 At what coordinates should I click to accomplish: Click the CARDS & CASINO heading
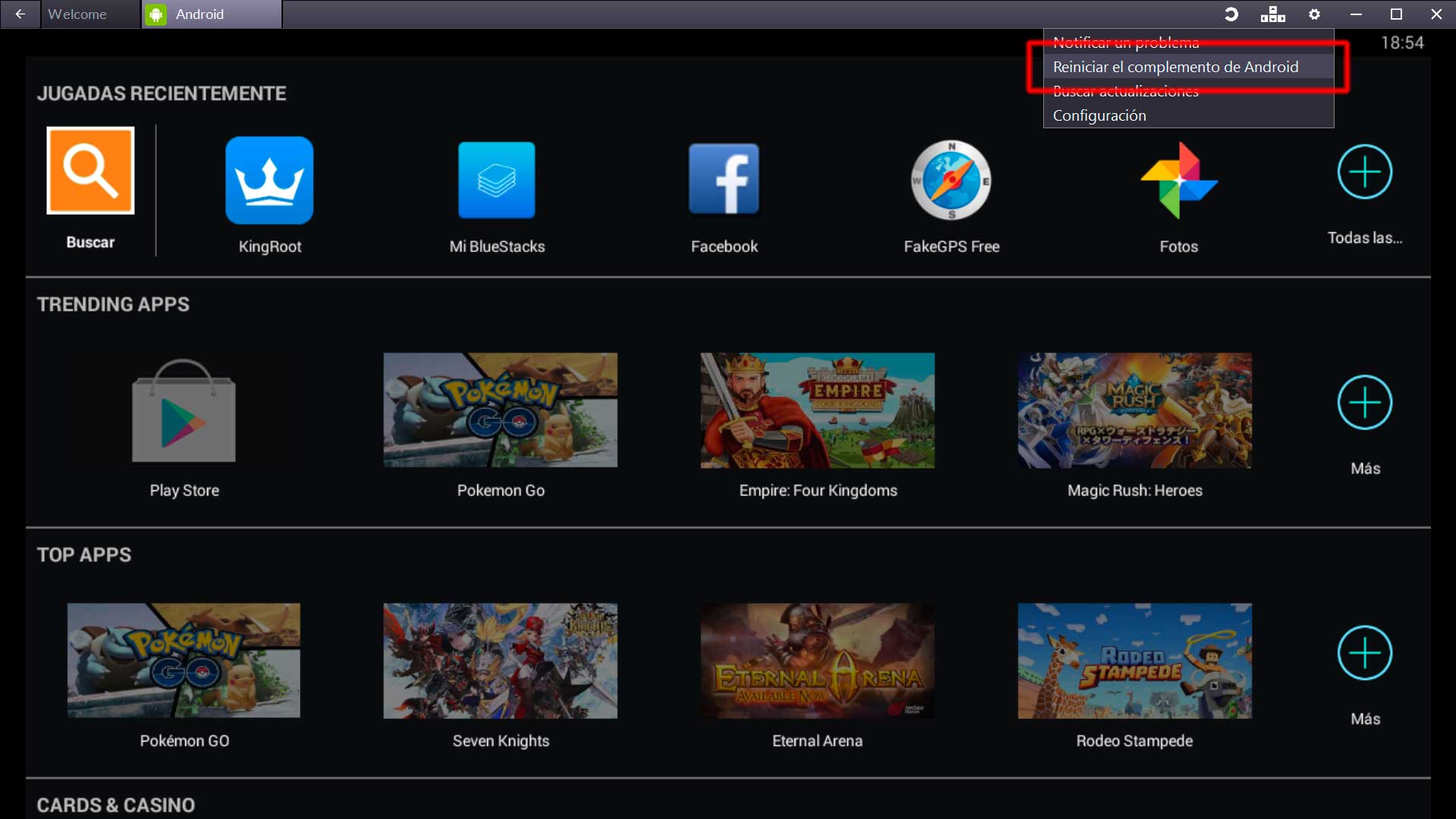(116, 805)
